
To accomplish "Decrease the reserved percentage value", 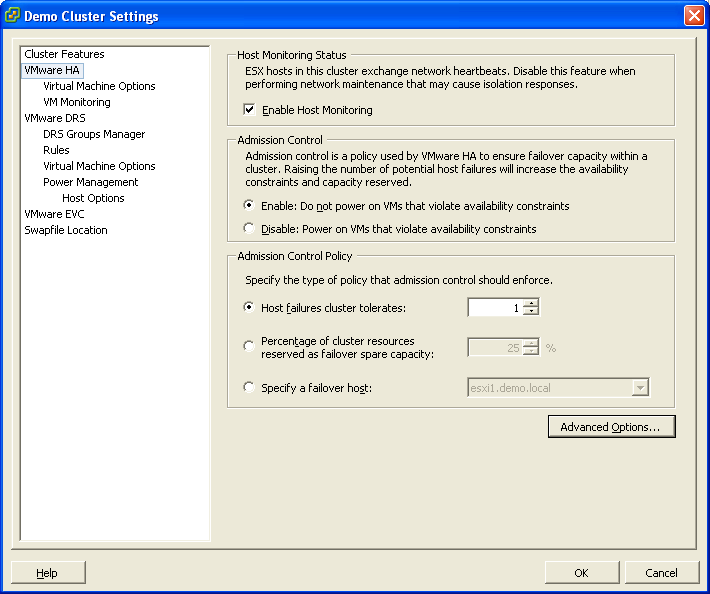I will [x=531, y=351].
